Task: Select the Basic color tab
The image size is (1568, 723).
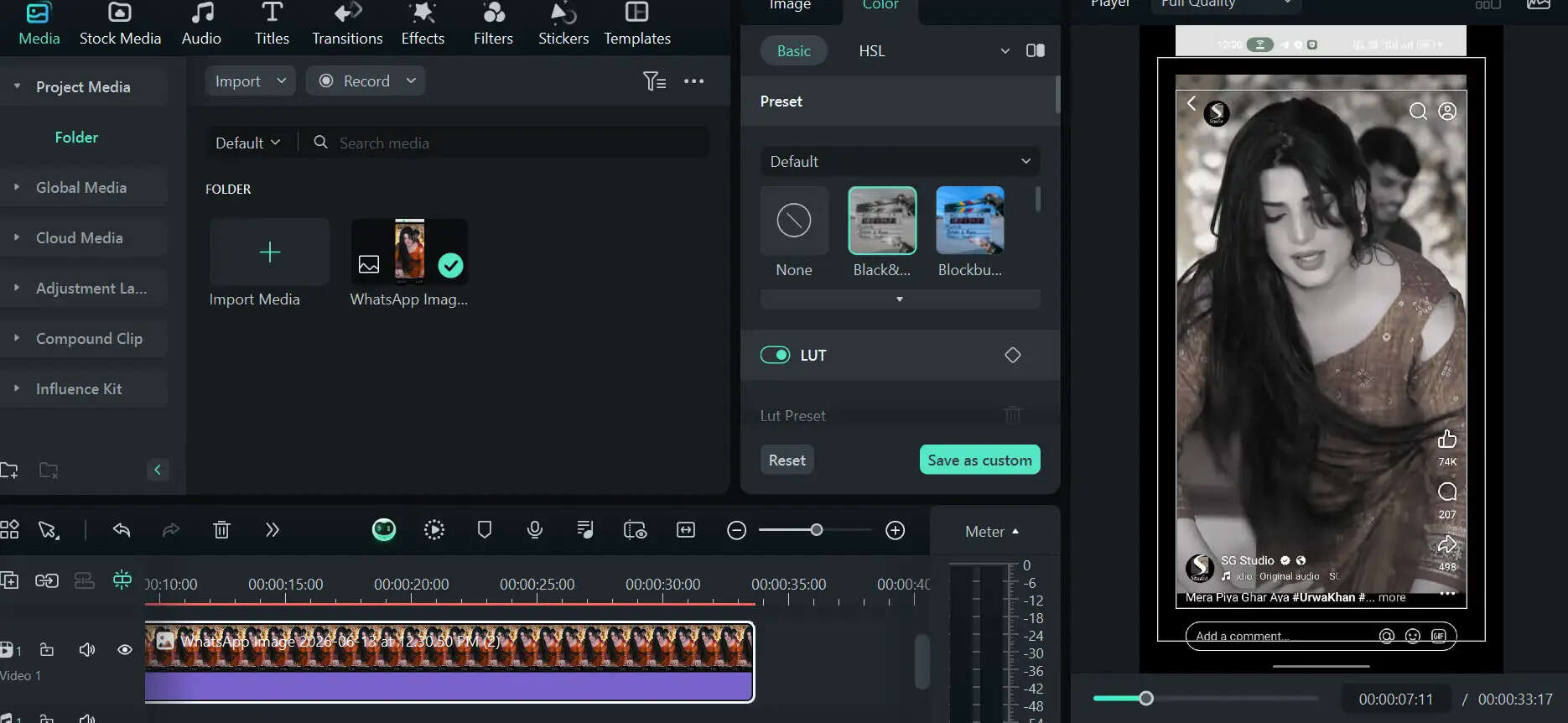Action: click(x=793, y=50)
